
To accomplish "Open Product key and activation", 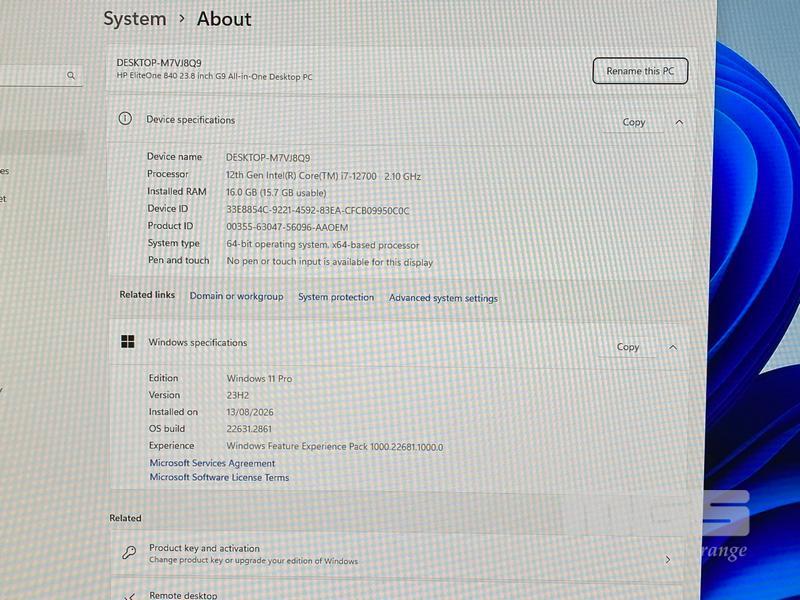I will point(397,554).
